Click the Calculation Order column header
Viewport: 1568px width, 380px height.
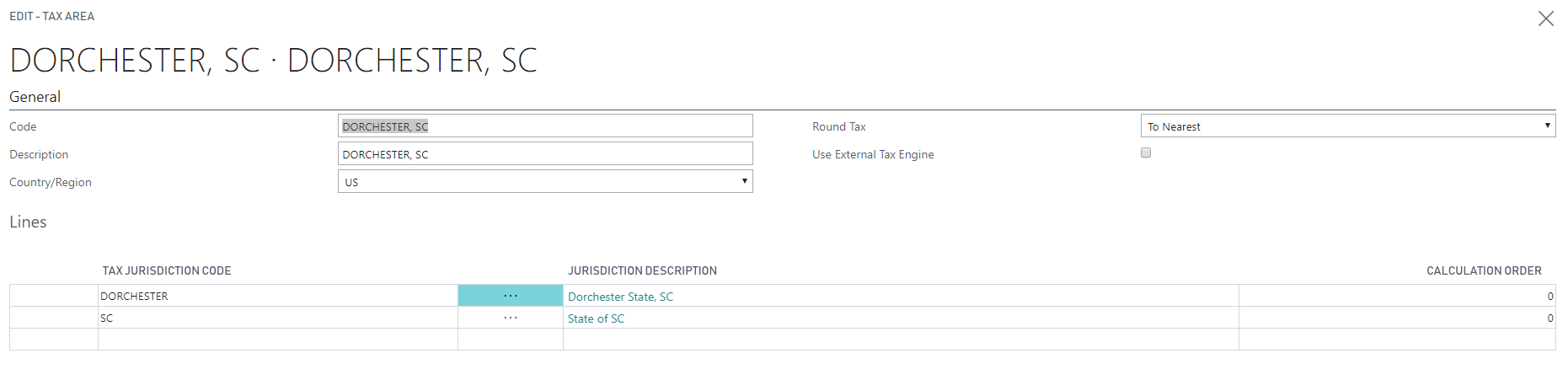click(x=1484, y=270)
